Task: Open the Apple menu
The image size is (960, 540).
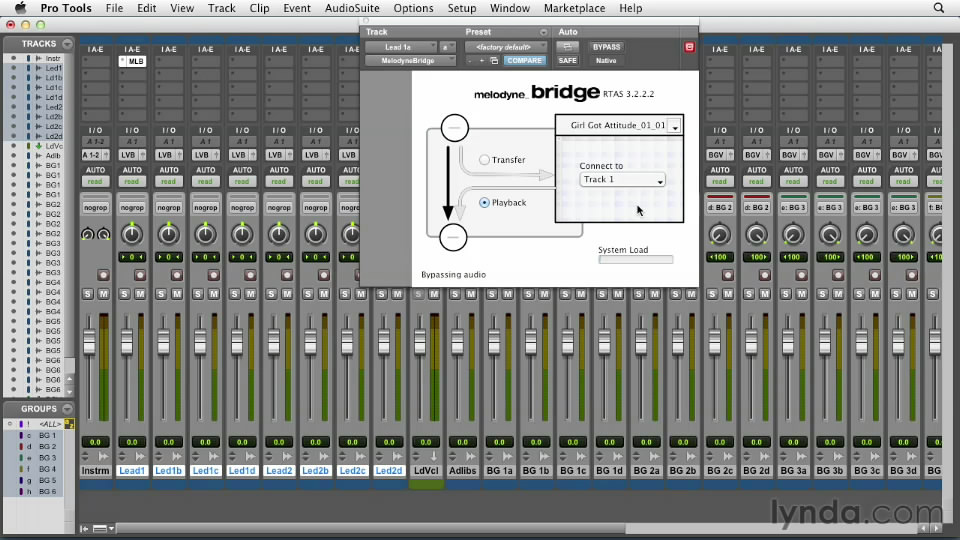Action: 20,8
